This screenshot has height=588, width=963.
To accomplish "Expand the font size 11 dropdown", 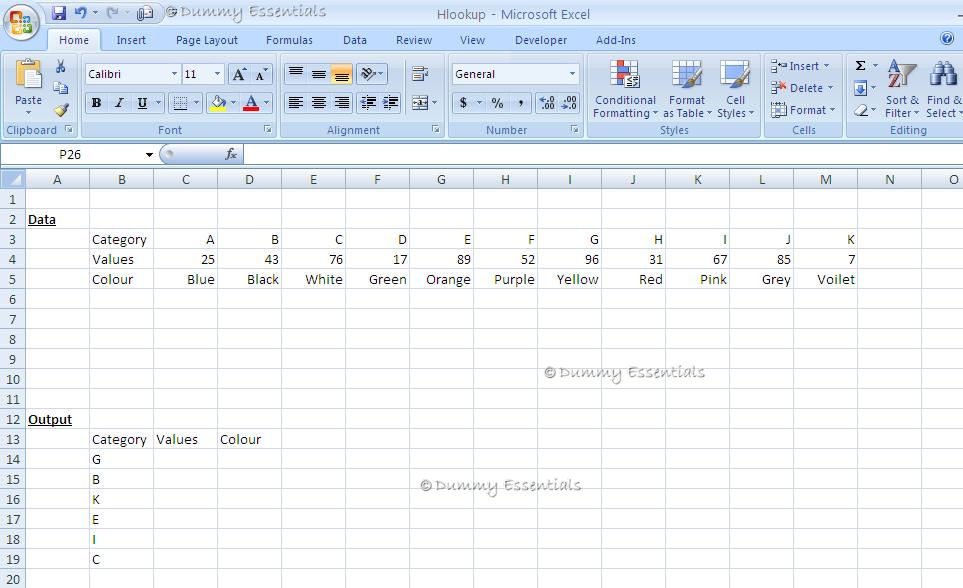I will tap(217, 74).
